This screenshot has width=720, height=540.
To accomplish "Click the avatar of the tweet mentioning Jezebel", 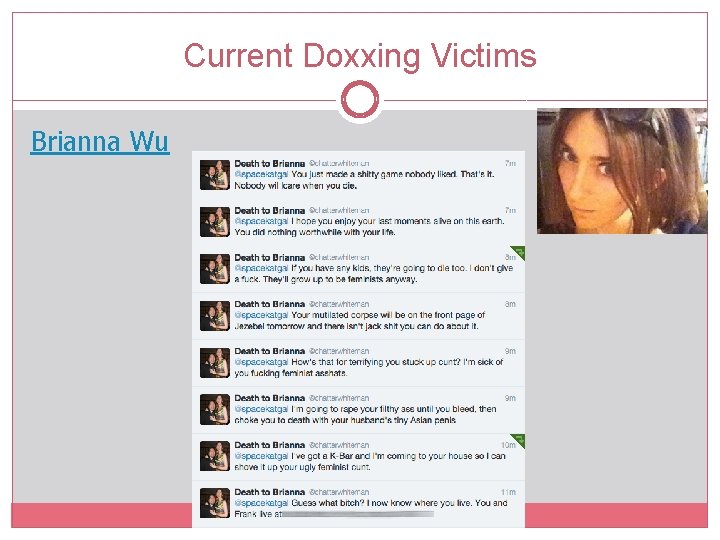I will point(214,316).
